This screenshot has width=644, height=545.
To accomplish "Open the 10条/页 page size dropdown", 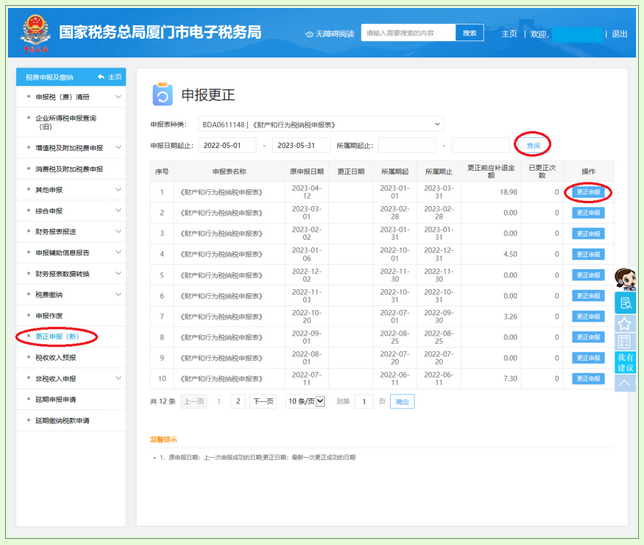I will click(306, 401).
